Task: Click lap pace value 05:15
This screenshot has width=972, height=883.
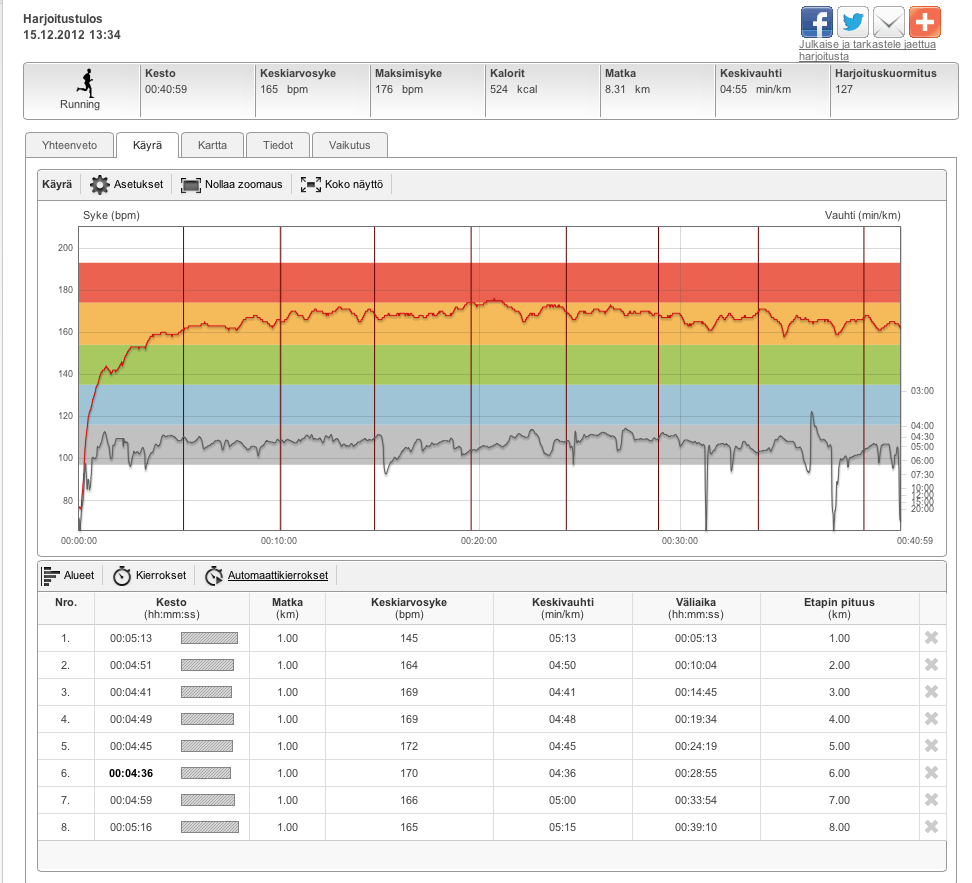Action: (x=562, y=827)
